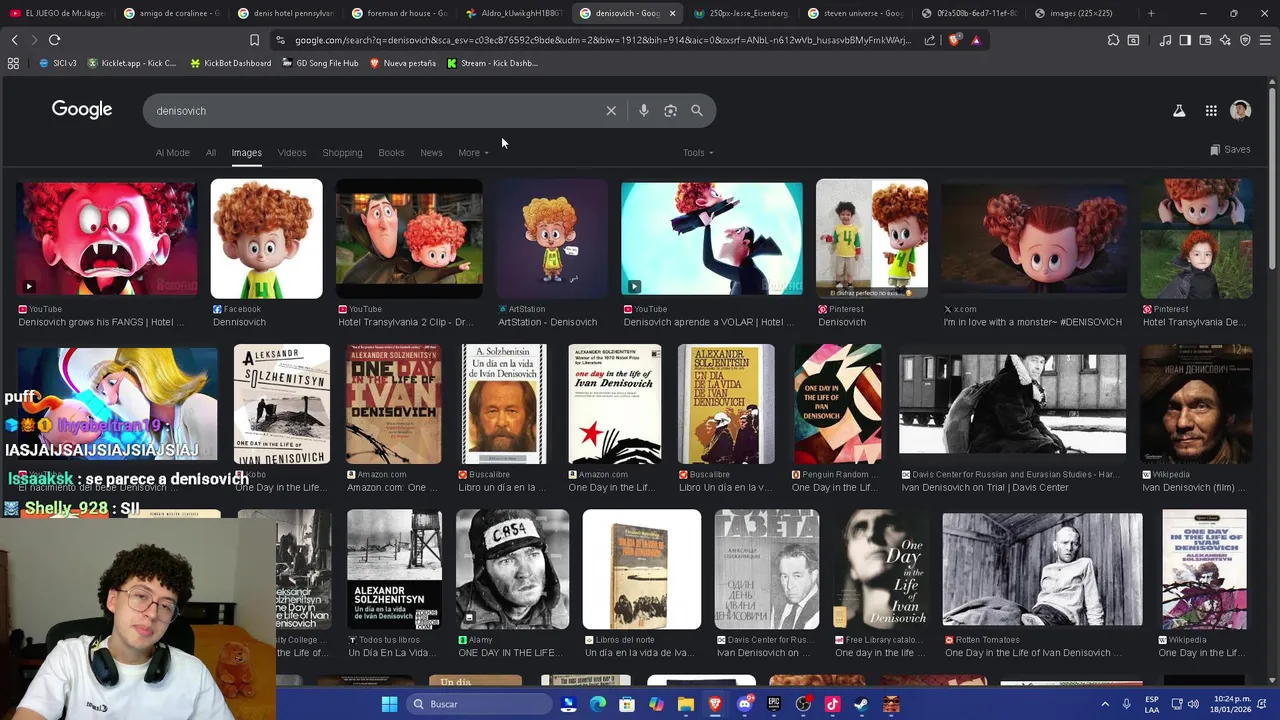Screen dimensions: 1280x720
Task: Click the Windows taskbar Buscar search box
Action: [x=480, y=704]
